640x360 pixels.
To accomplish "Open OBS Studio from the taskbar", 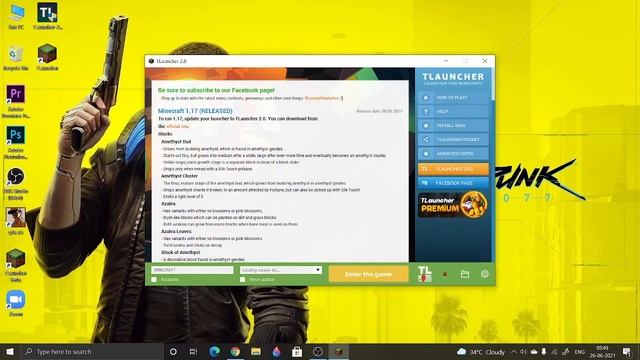I will pos(318,351).
